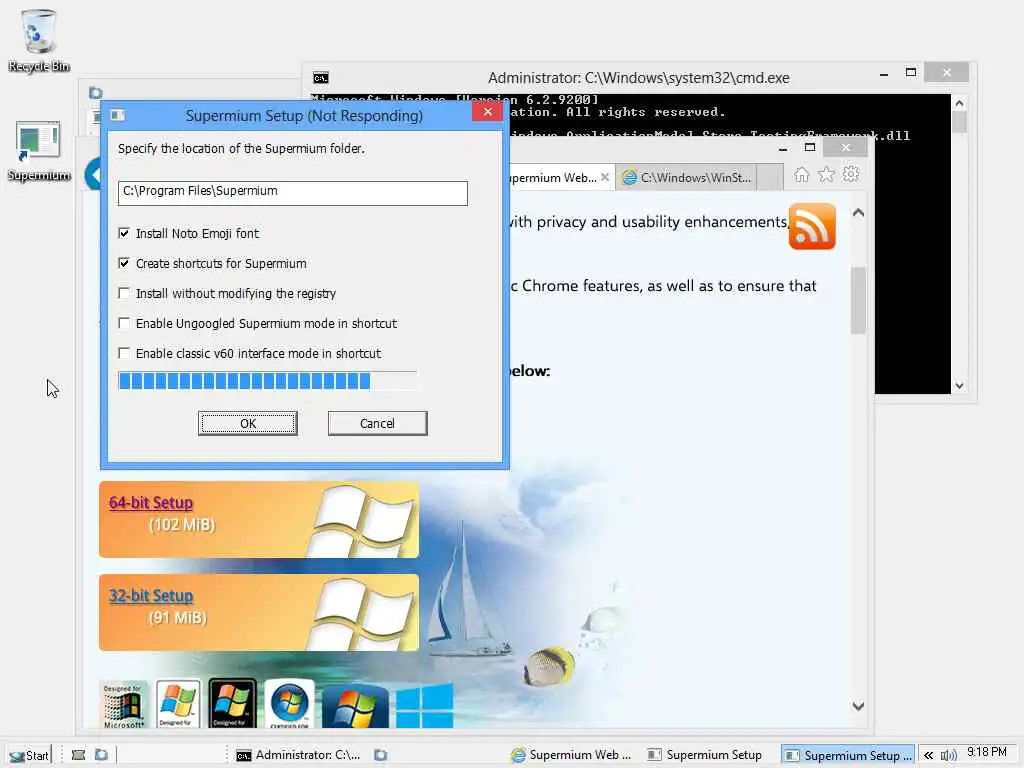Click the inactive Supermium Setup taskbar item

pos(705,755)
